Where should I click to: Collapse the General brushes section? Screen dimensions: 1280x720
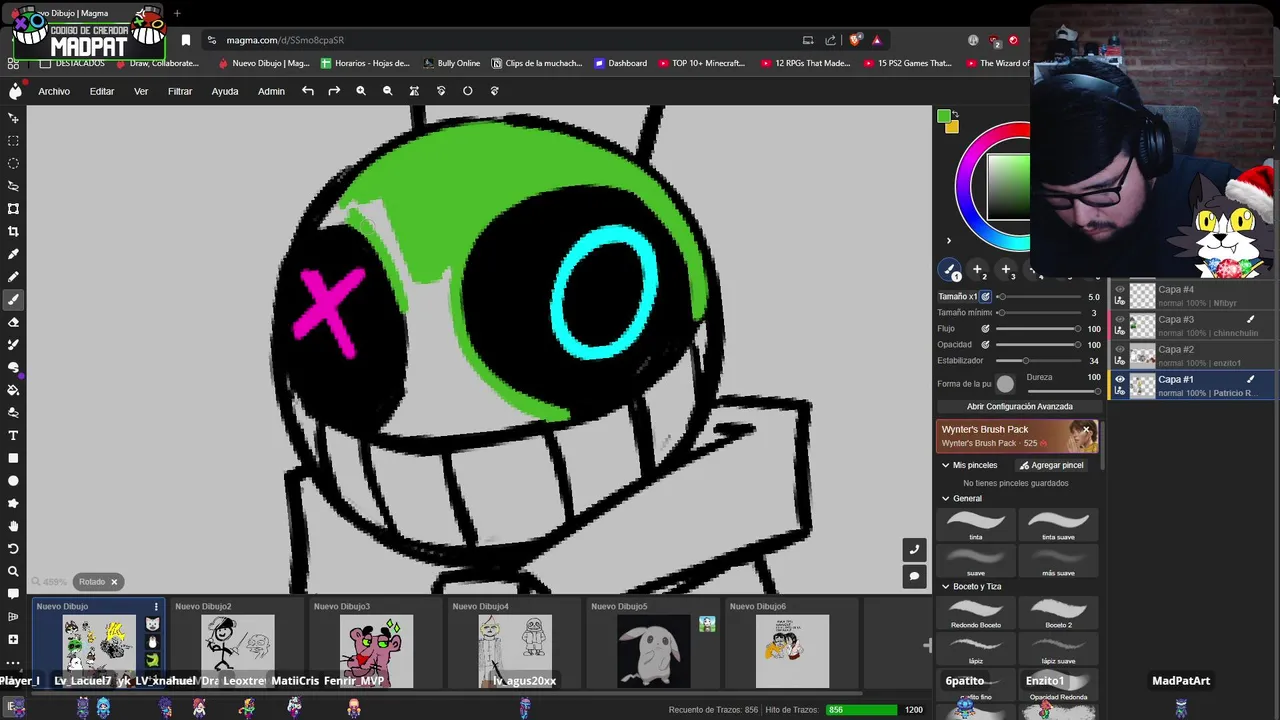click(x=945, y=498)
